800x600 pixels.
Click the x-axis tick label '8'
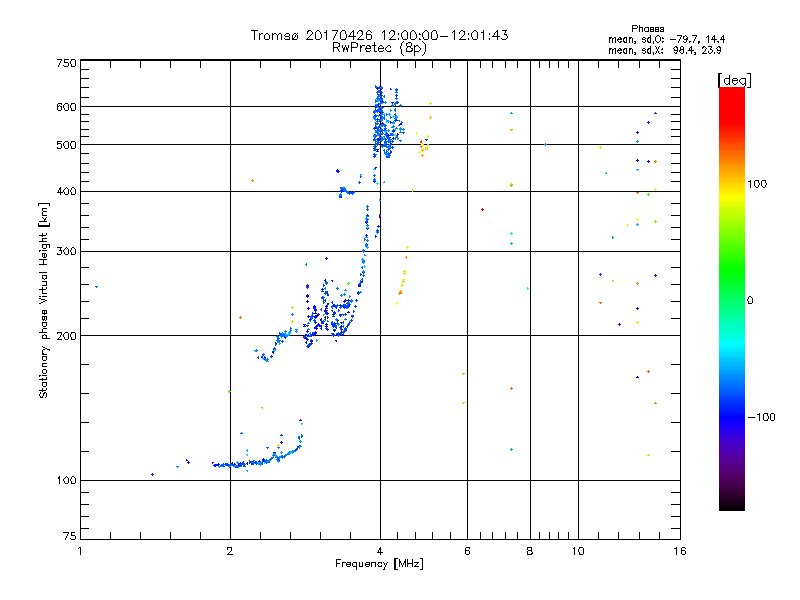[530, 551]
